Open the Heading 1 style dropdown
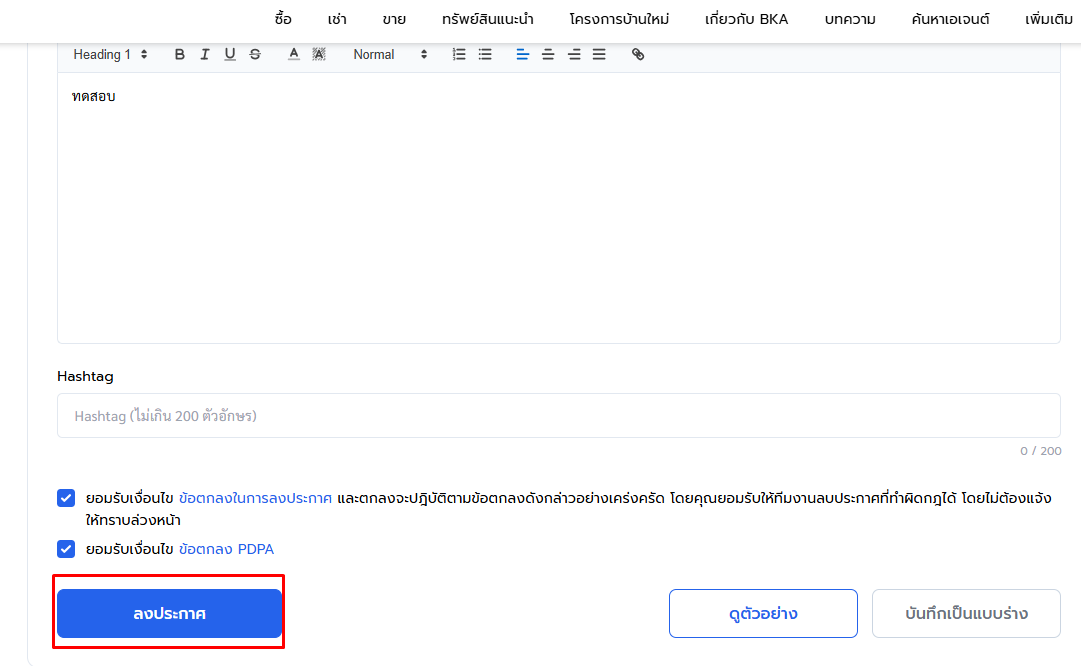This screenshot has height=666, width=1081. pos(110,55)
